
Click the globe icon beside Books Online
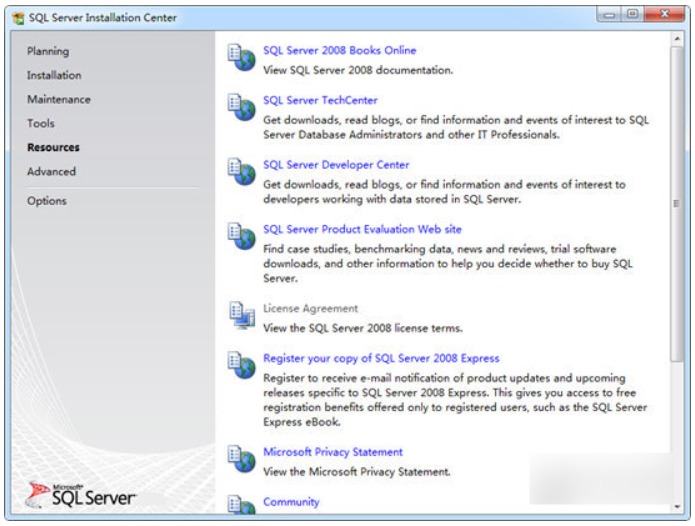pos(242,57)
